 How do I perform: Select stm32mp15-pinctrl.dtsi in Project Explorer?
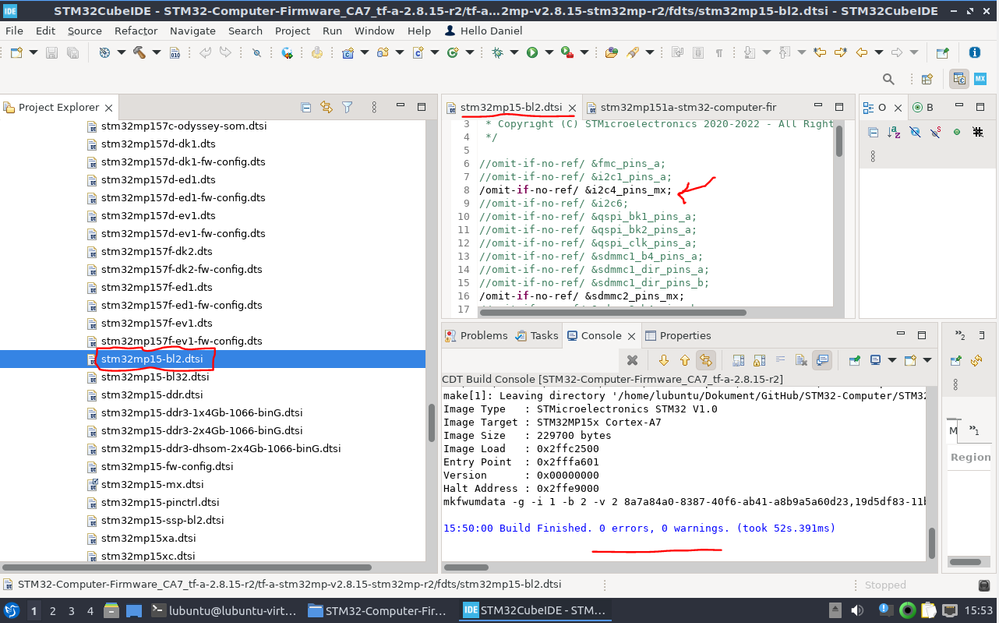[x=160, y=502]
